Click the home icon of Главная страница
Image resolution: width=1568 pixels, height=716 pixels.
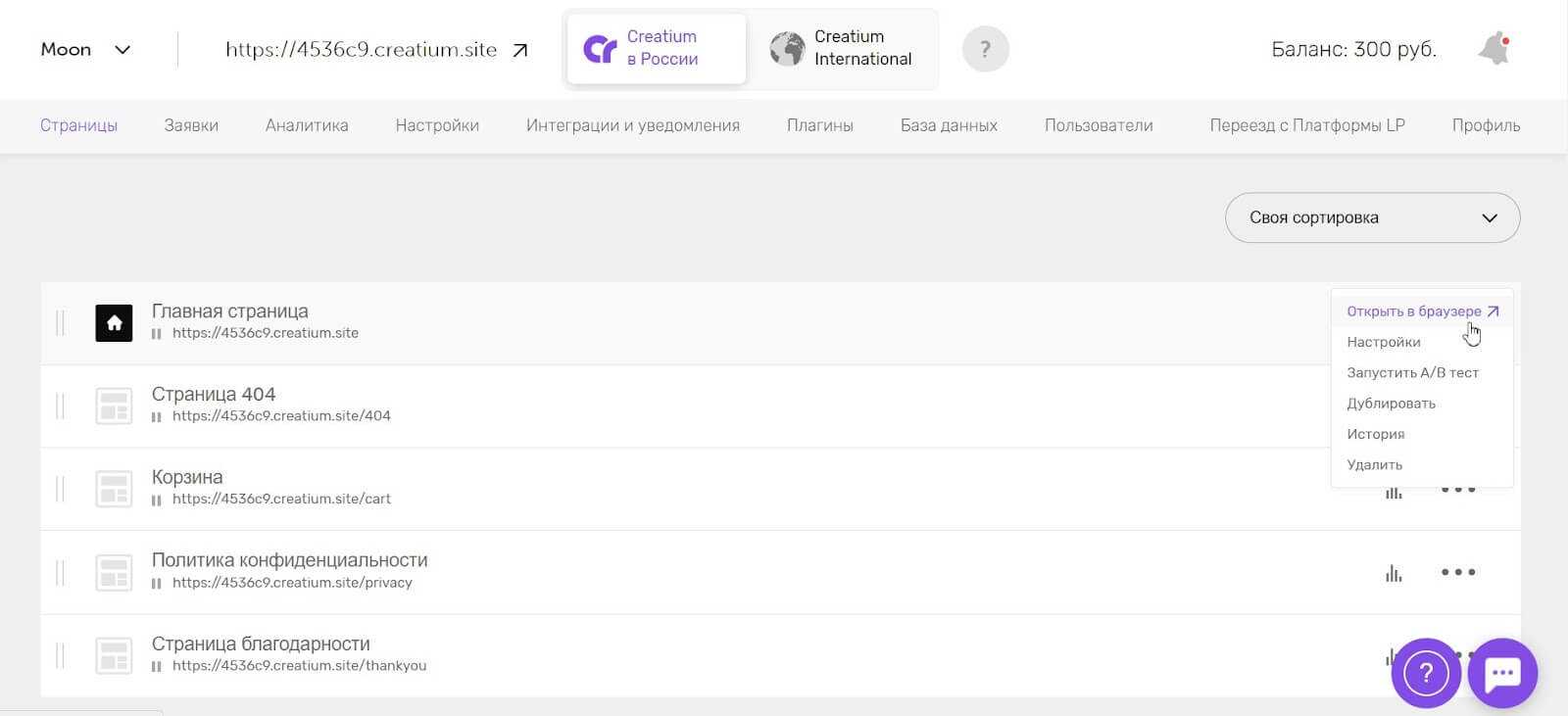tap(114, 323)
